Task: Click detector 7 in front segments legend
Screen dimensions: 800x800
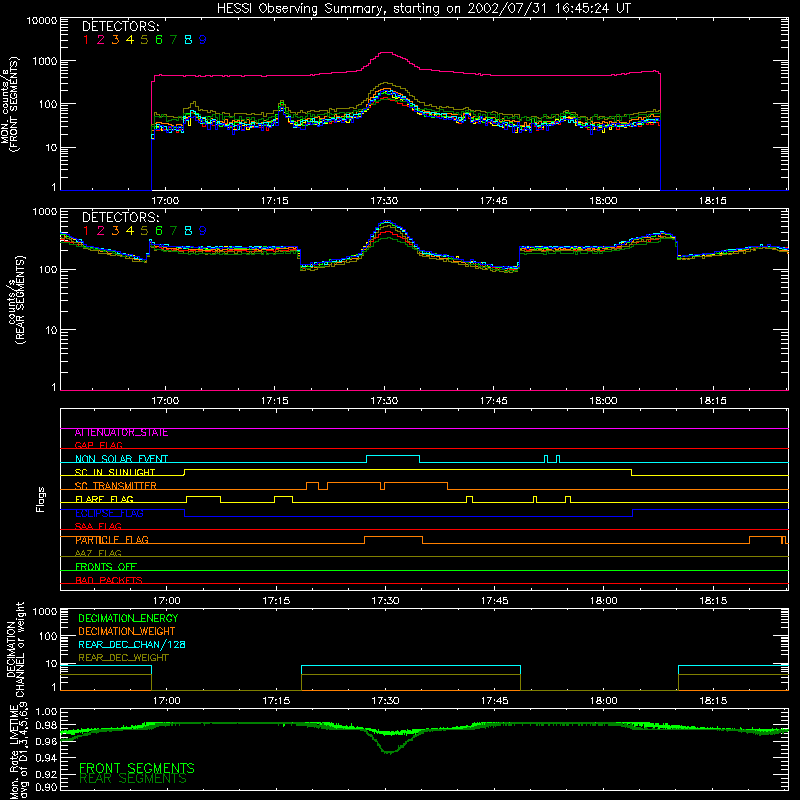Action: (x=173, y=40)
